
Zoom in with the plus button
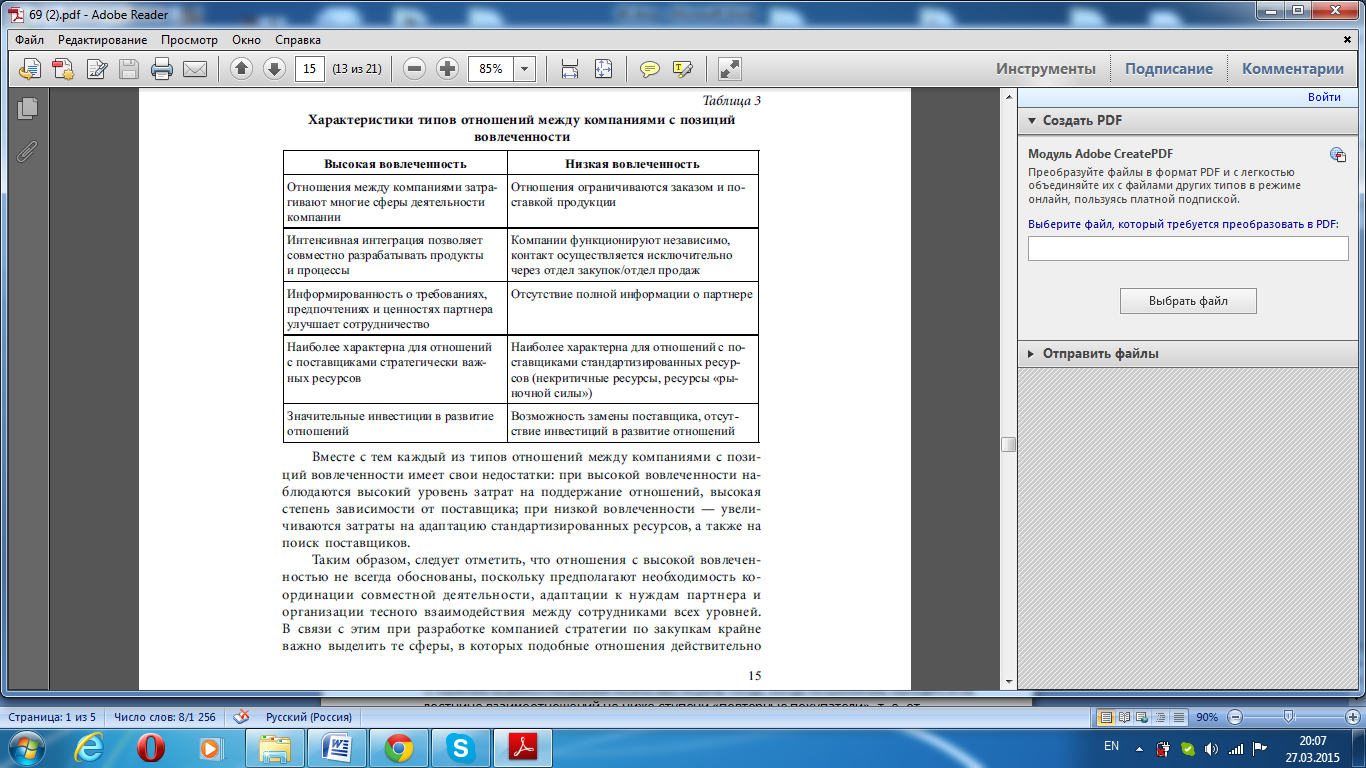point(448,69)
